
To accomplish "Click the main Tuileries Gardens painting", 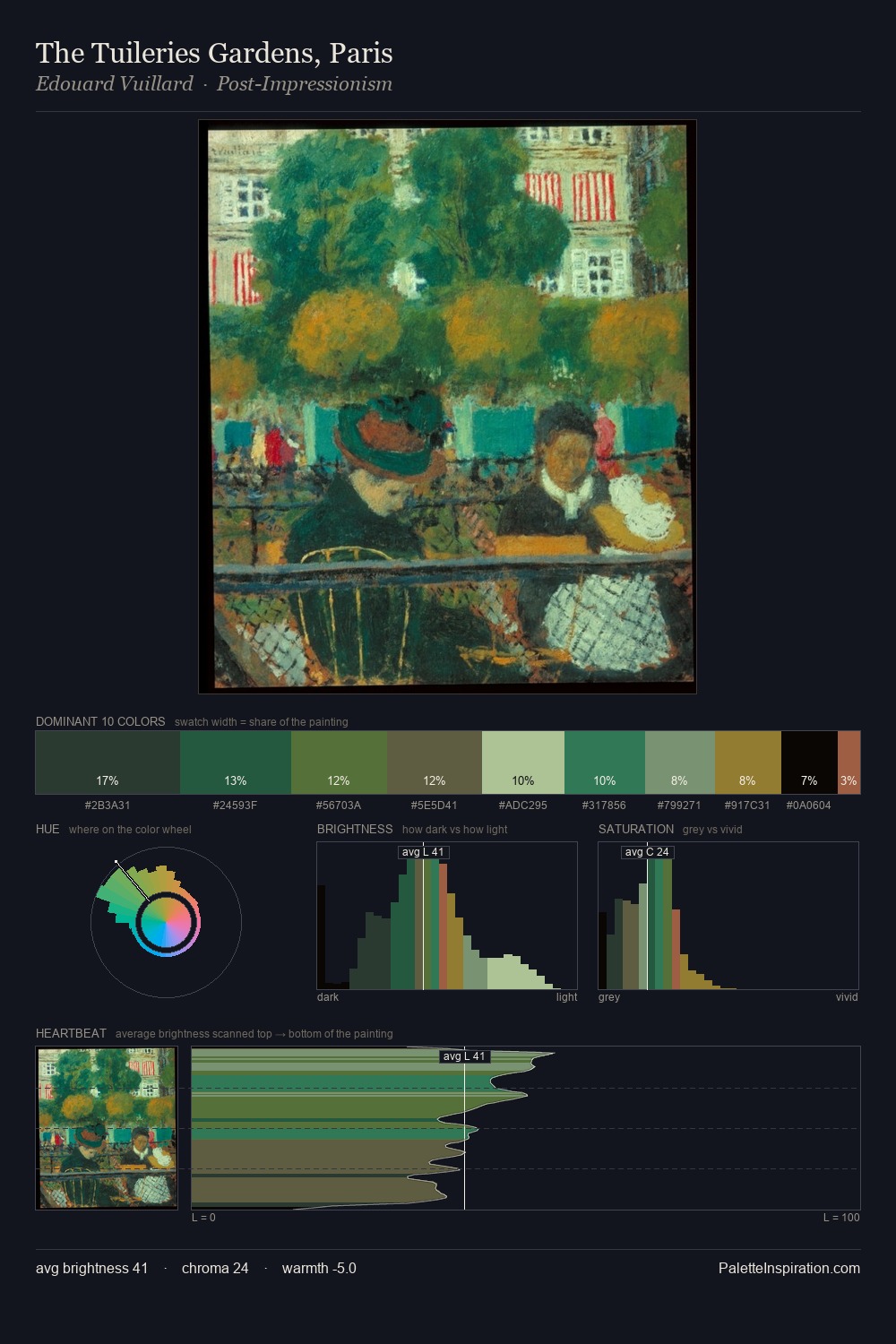I will click(x=447, y=407).
